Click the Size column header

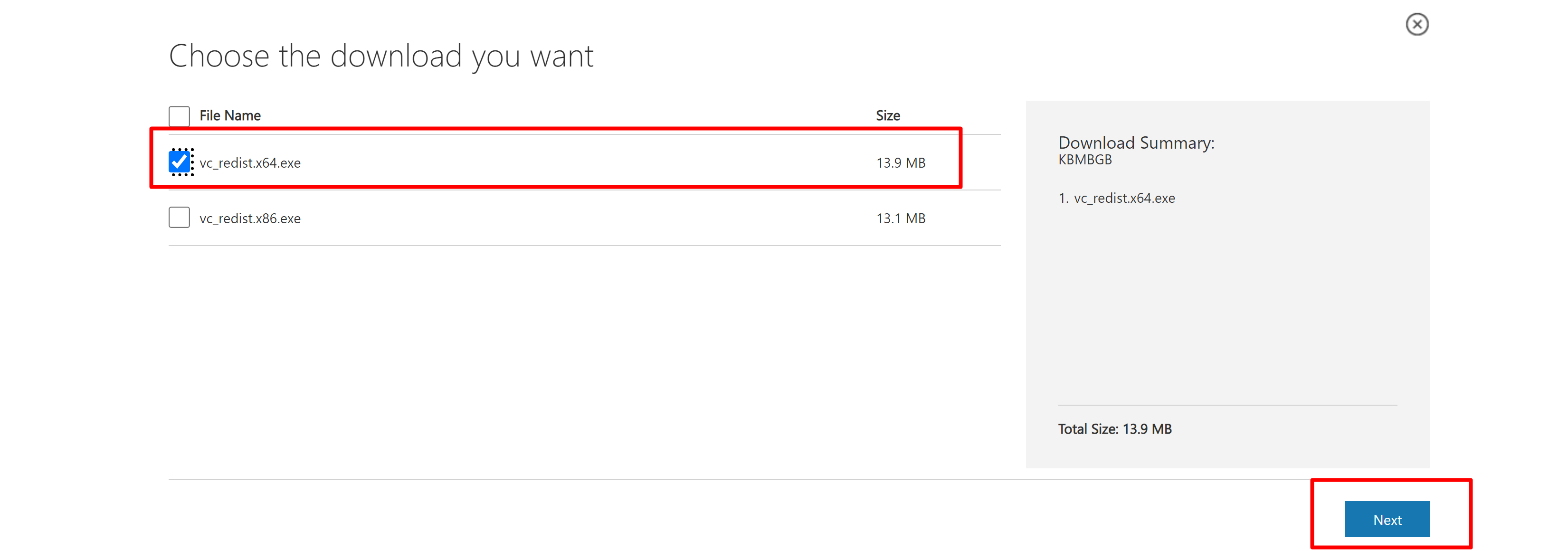(x=887, y=116)
